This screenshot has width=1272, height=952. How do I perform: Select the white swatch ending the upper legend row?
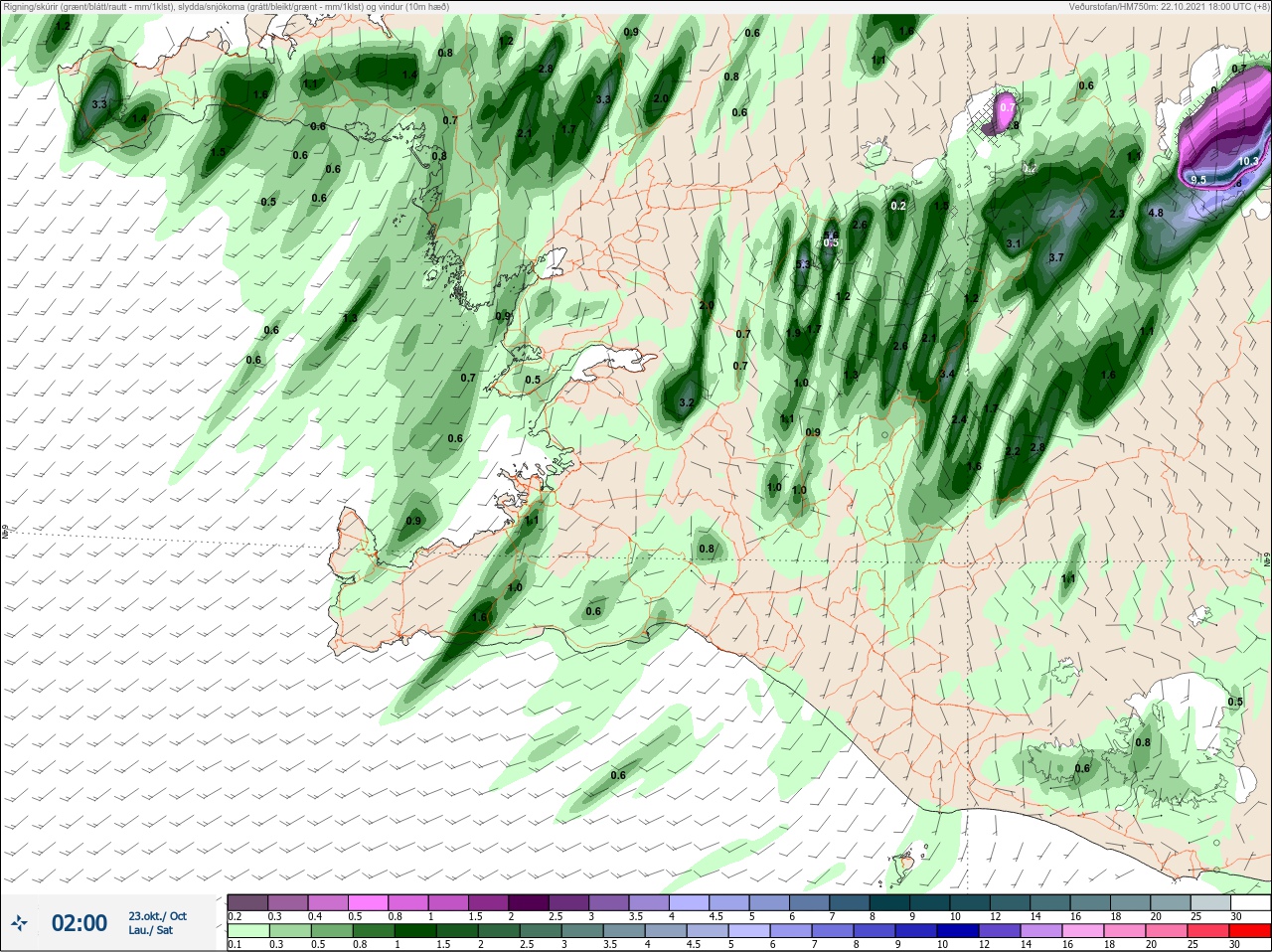point(1249,902)
